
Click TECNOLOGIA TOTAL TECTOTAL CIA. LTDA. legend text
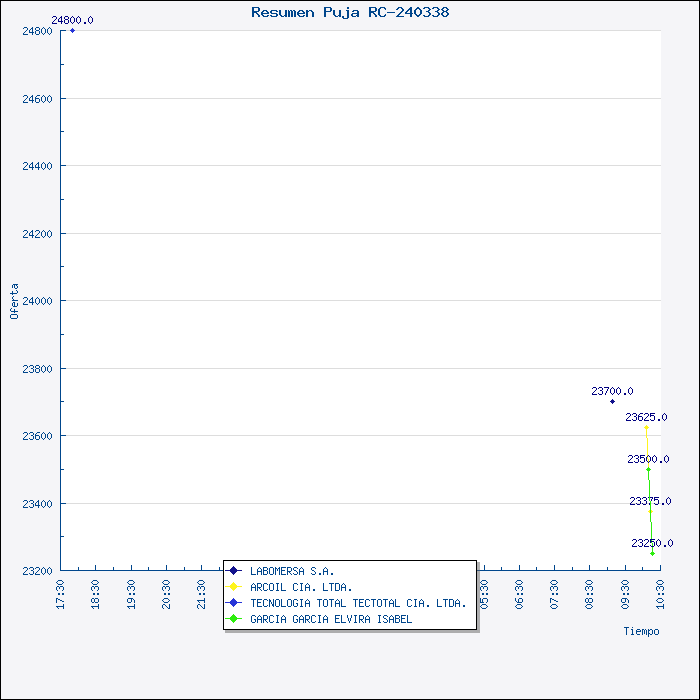(x=358, y=603)
